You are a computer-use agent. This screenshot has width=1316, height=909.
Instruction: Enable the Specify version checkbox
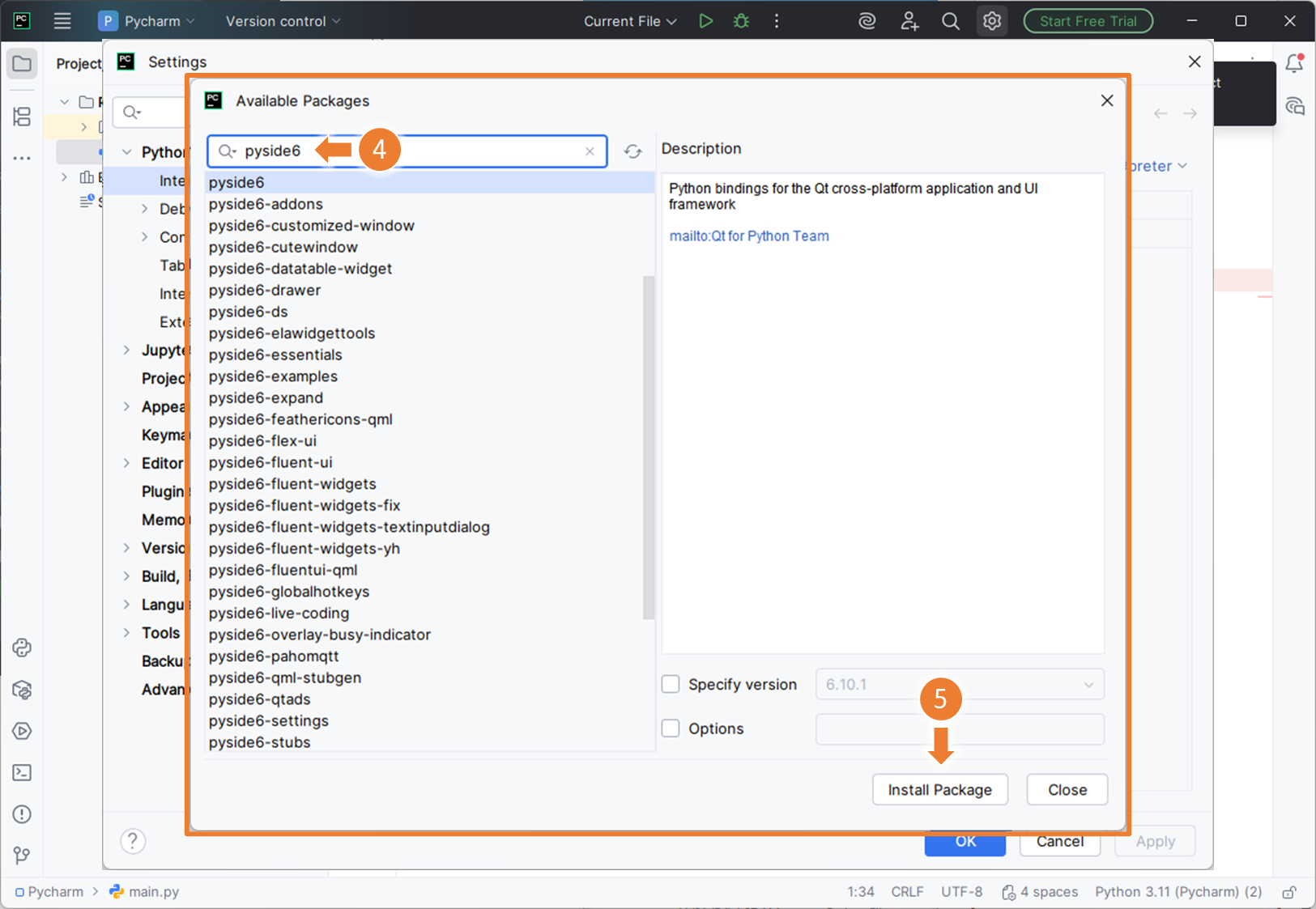click(x=671, y=685)
